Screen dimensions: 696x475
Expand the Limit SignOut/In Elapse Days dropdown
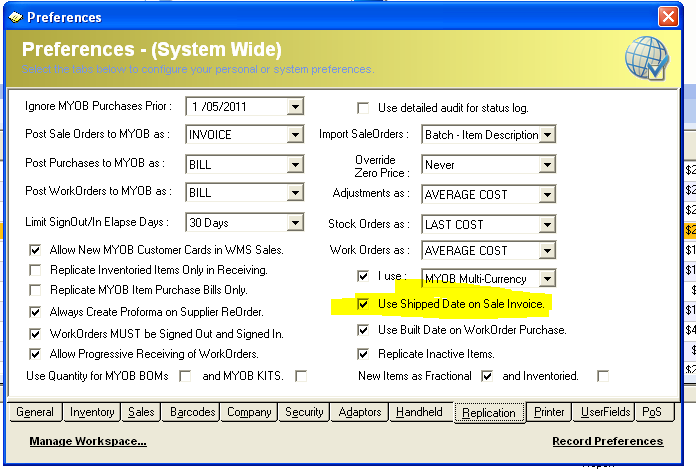pos(295,223)
